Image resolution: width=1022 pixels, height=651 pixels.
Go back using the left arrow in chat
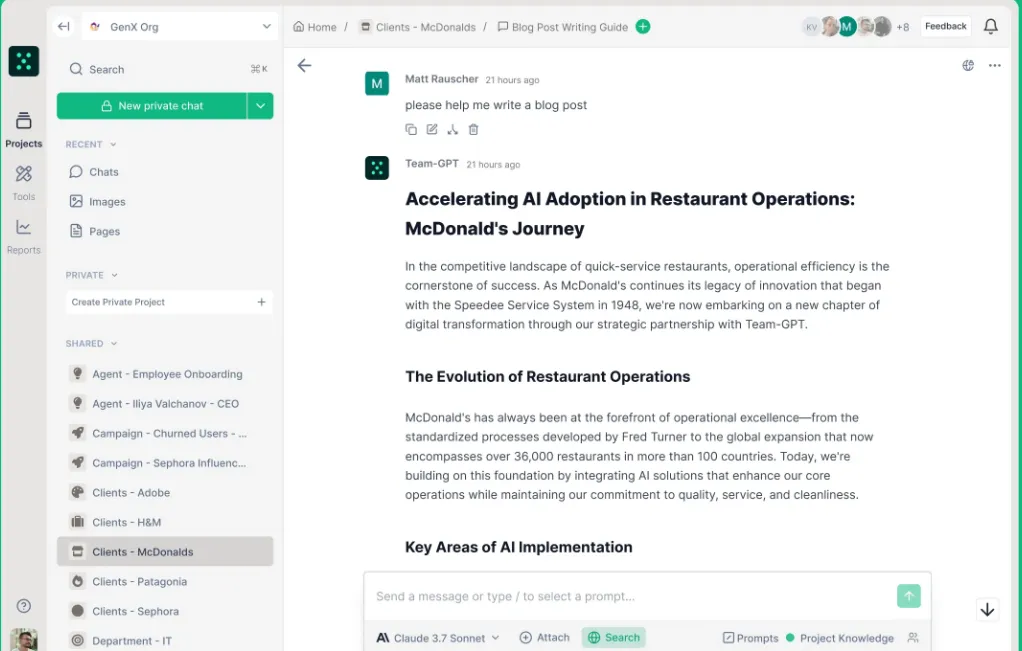(x=304, y=65)
